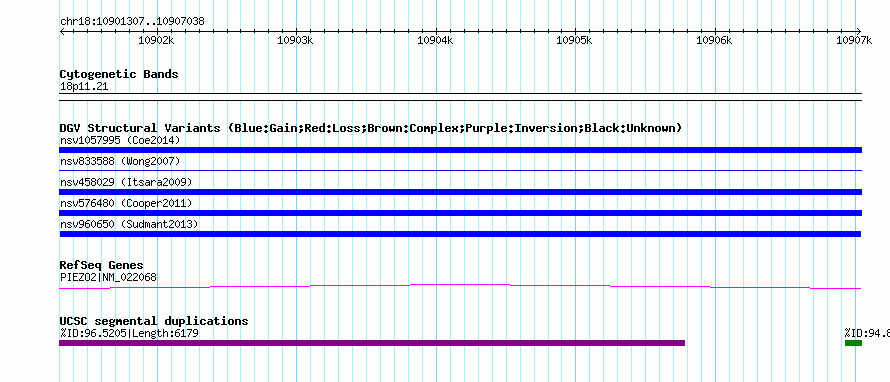Click the magenta PIEZO2 gene line
The image size is (890, 382).
coord(460,286)
